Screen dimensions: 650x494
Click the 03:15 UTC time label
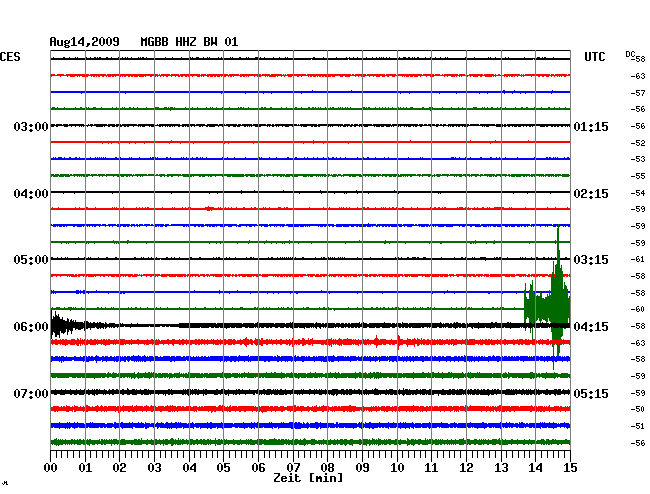click(591, 260)
